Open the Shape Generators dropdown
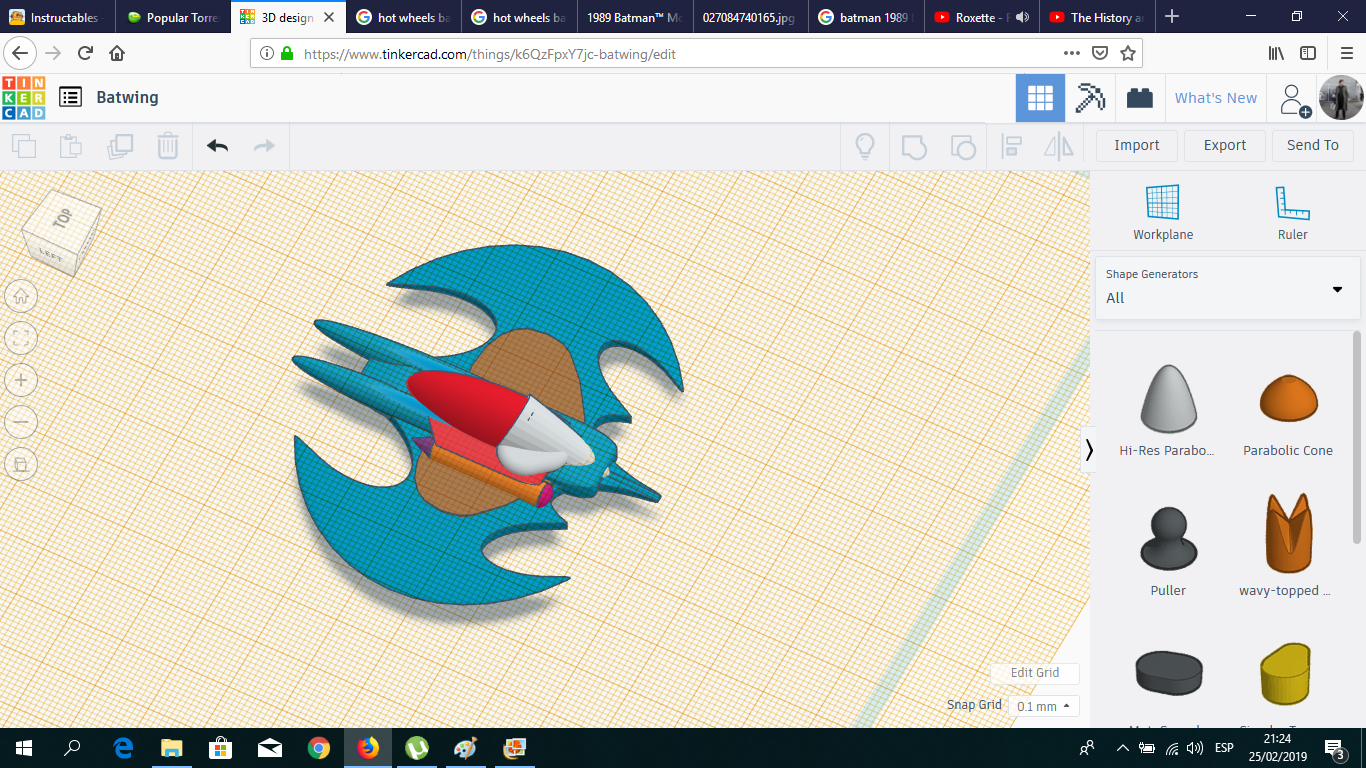 [x=1227, y=288]
